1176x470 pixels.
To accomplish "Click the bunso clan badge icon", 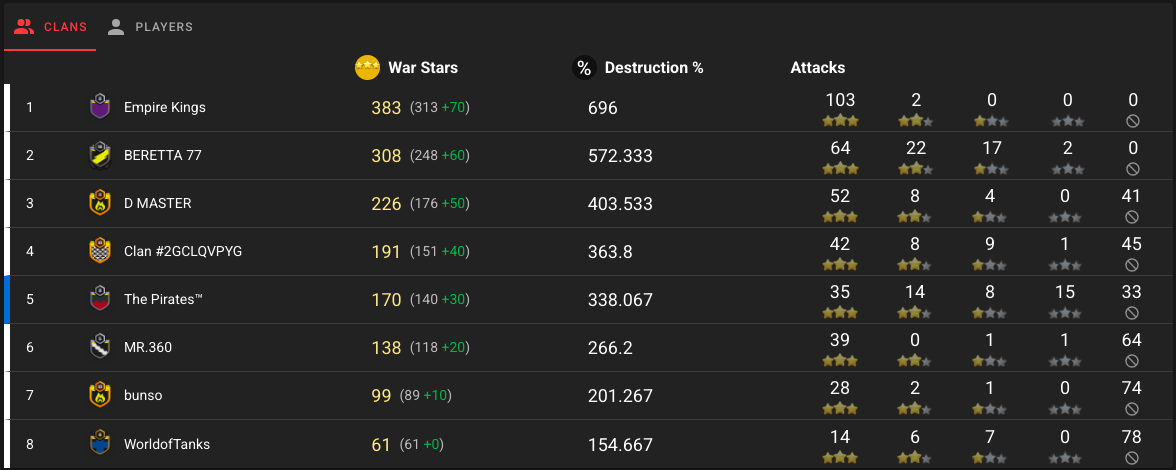I will [x=100, y=395].
